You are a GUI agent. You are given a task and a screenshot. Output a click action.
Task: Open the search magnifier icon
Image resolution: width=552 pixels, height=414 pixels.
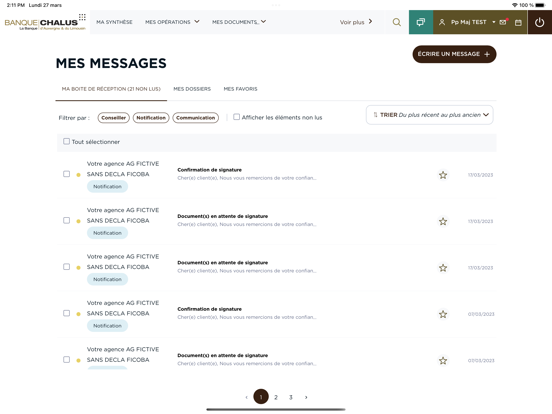(396, 22)
